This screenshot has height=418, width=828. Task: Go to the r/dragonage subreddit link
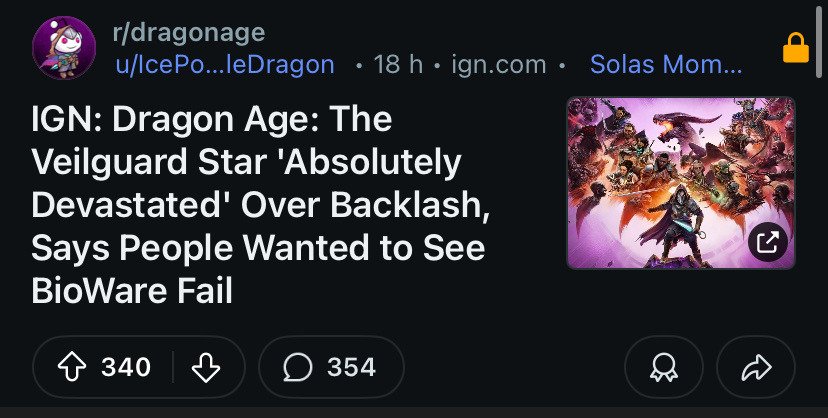189,32
